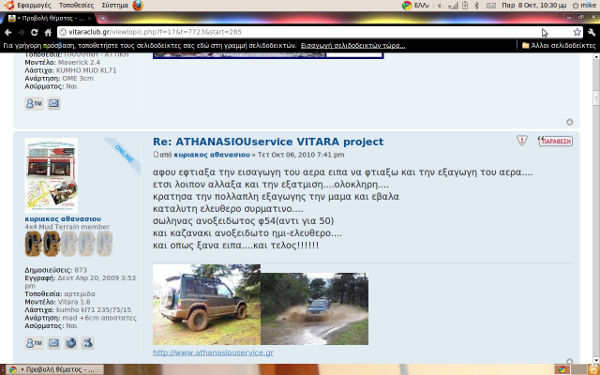Open the Σύστημα menu
Image resolution: width=600 pixels, height=375 pixels.
coord(114,5)
